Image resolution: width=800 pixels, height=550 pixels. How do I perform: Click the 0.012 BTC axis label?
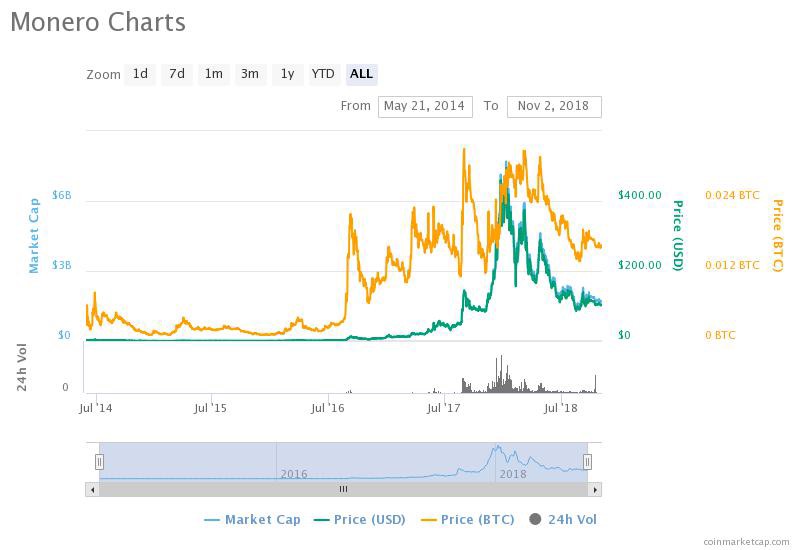pyautogui.click(x=732, y=265)
